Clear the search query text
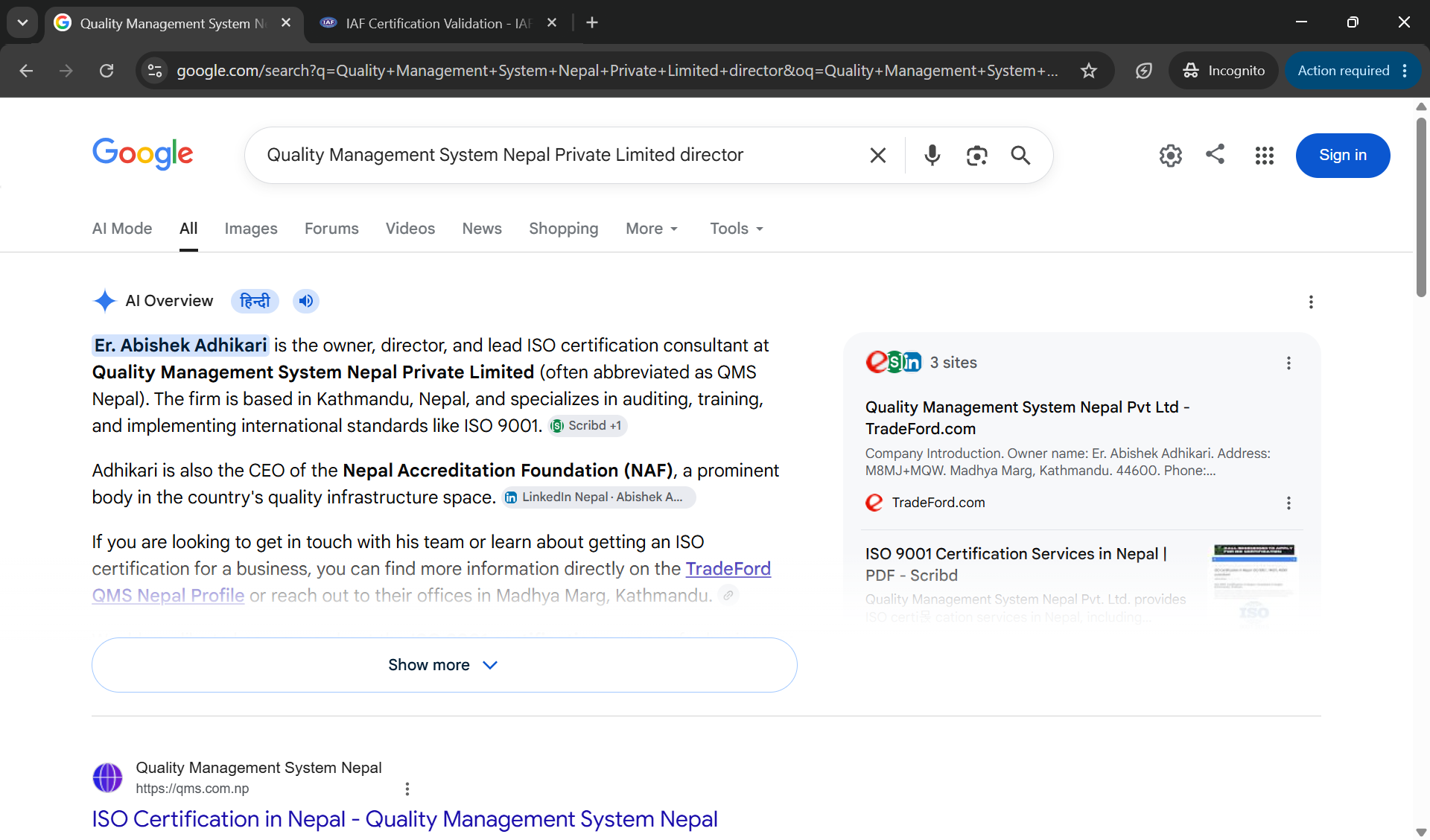 click(878, 155)
